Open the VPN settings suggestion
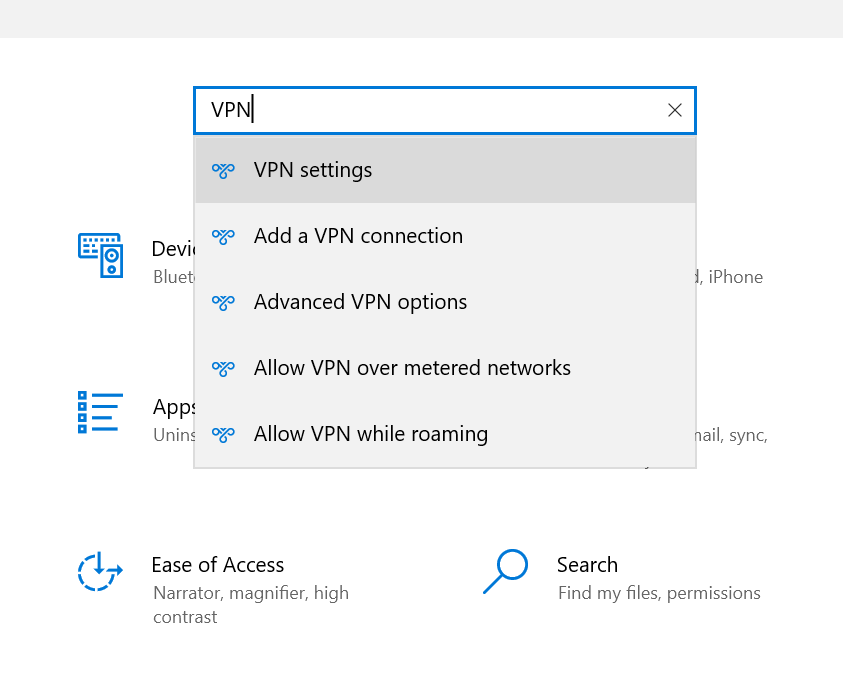843x695 pixels. 313,170
